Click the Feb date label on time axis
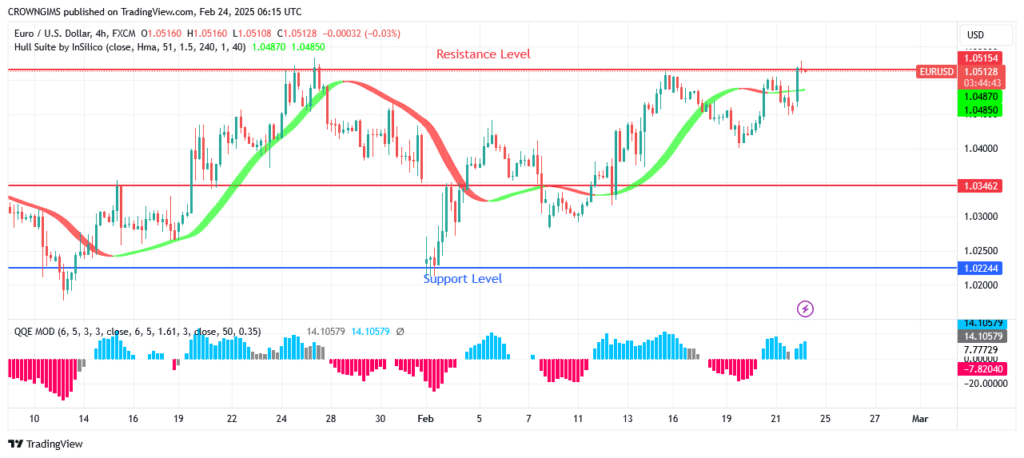Viewport: 1024px width, 458px height. click(x=426, y=418)
